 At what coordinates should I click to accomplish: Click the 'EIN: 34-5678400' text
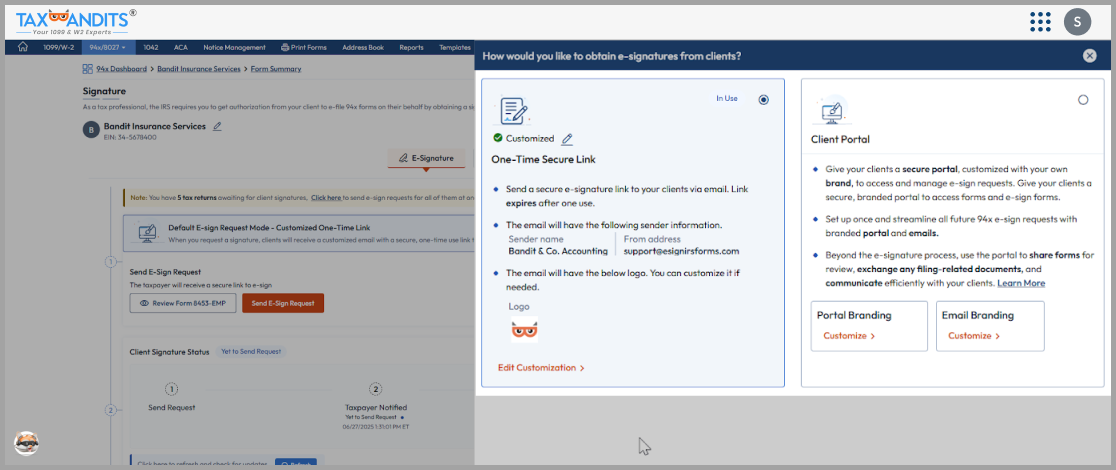point(130,137)
